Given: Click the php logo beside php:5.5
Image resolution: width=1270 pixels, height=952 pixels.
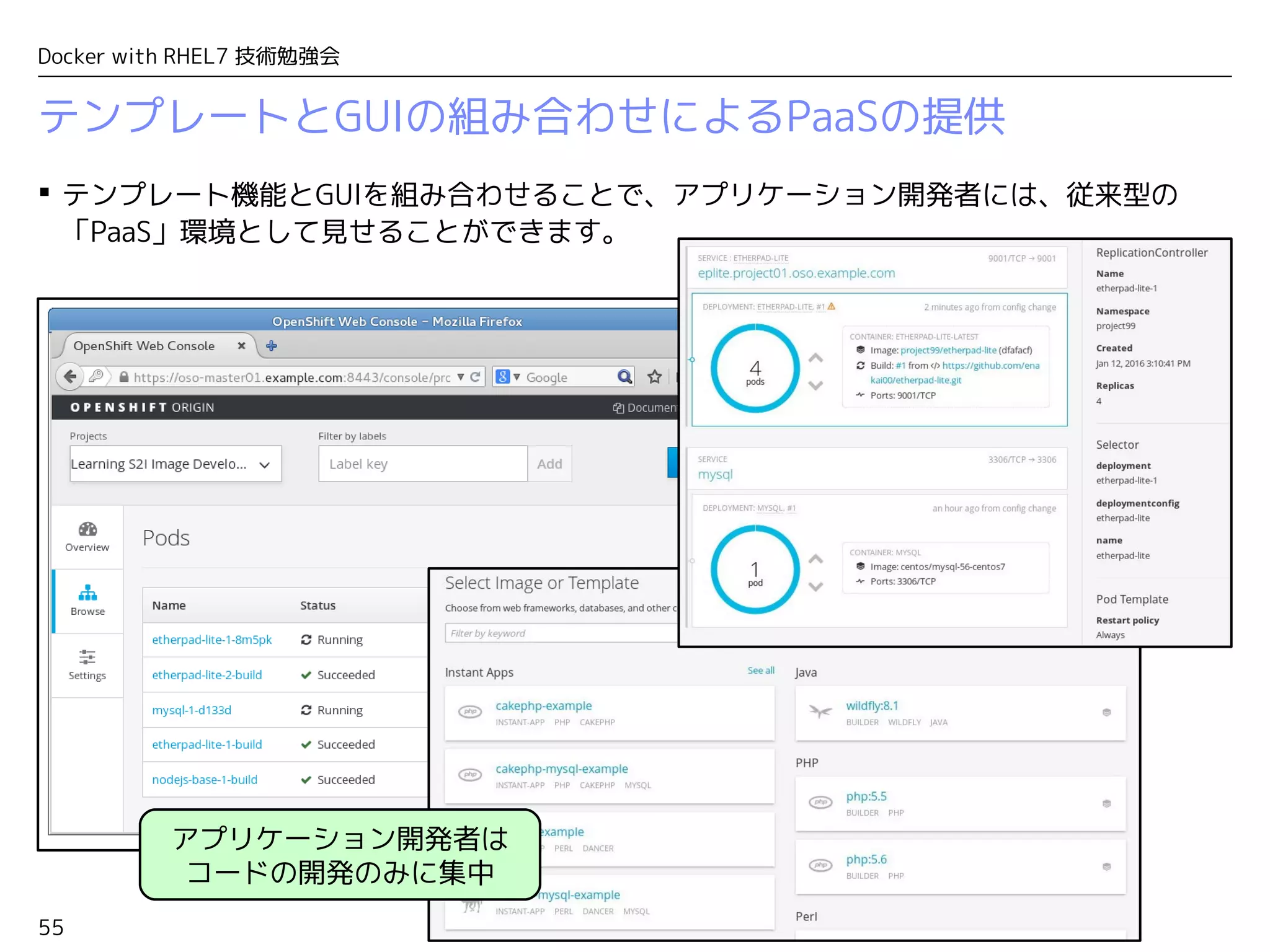Looking at the screenshot, I should point(820,802).
